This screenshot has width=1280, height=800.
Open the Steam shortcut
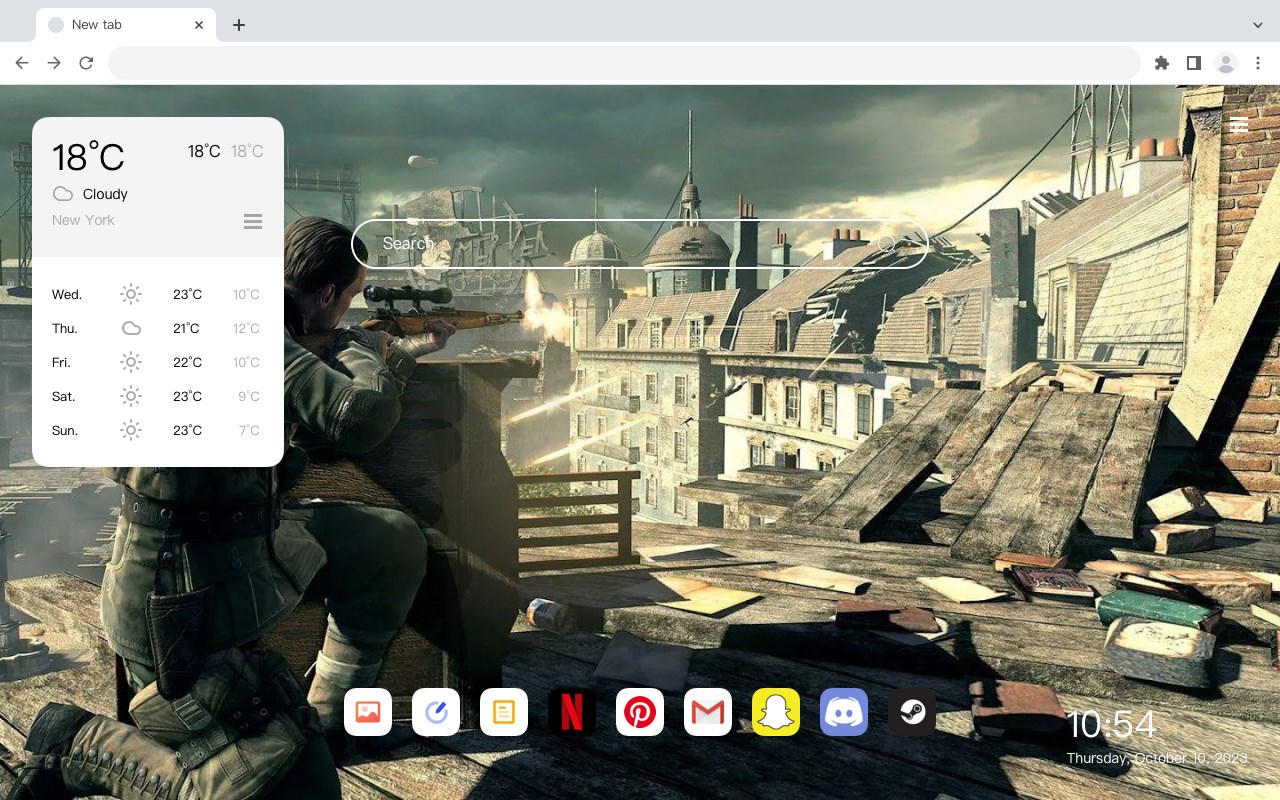(x=912, y=712)
